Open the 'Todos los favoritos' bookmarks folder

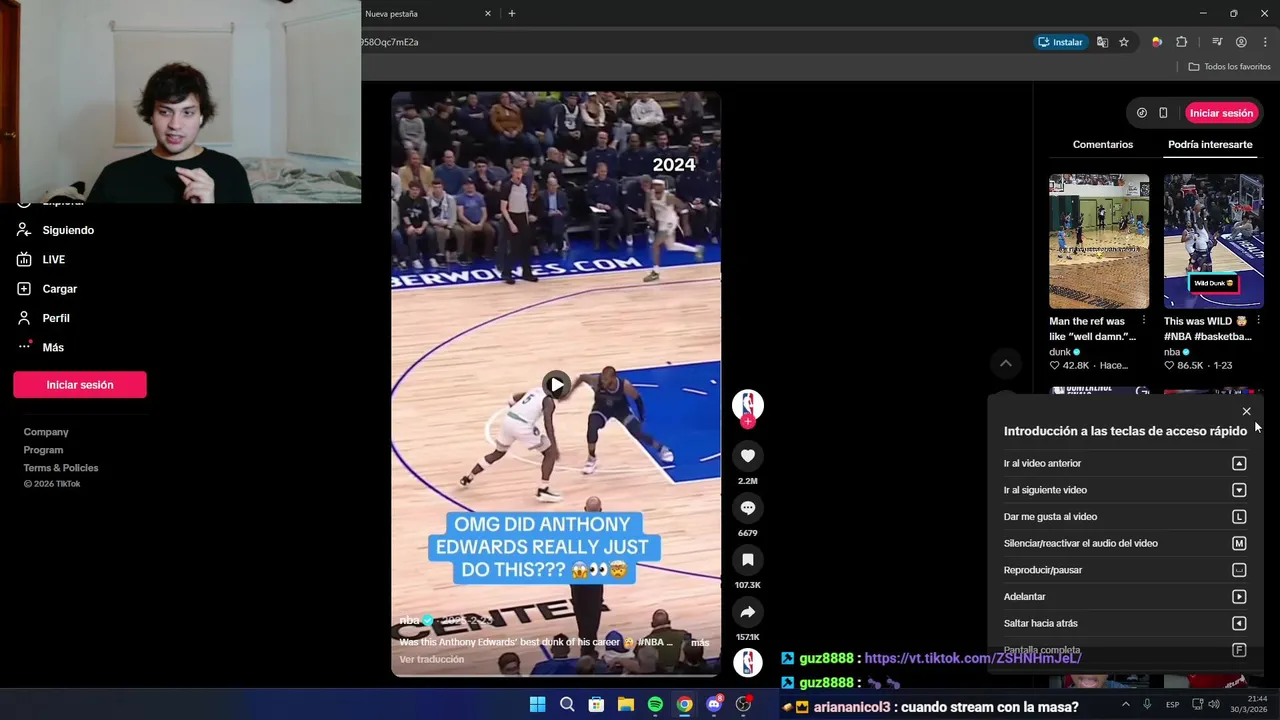click(x=1229, y=67)
